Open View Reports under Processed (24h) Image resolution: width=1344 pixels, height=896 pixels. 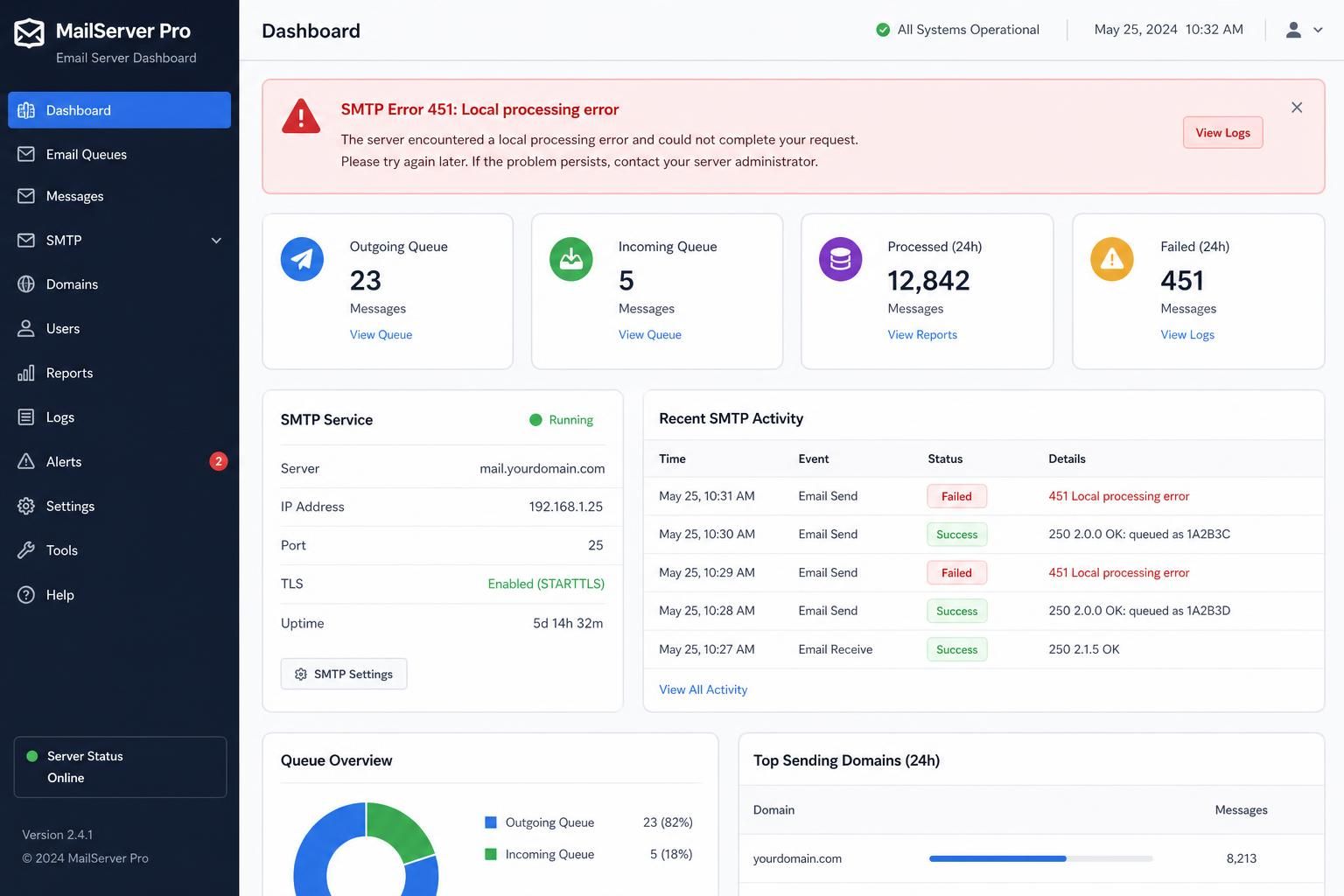(922, 334)
